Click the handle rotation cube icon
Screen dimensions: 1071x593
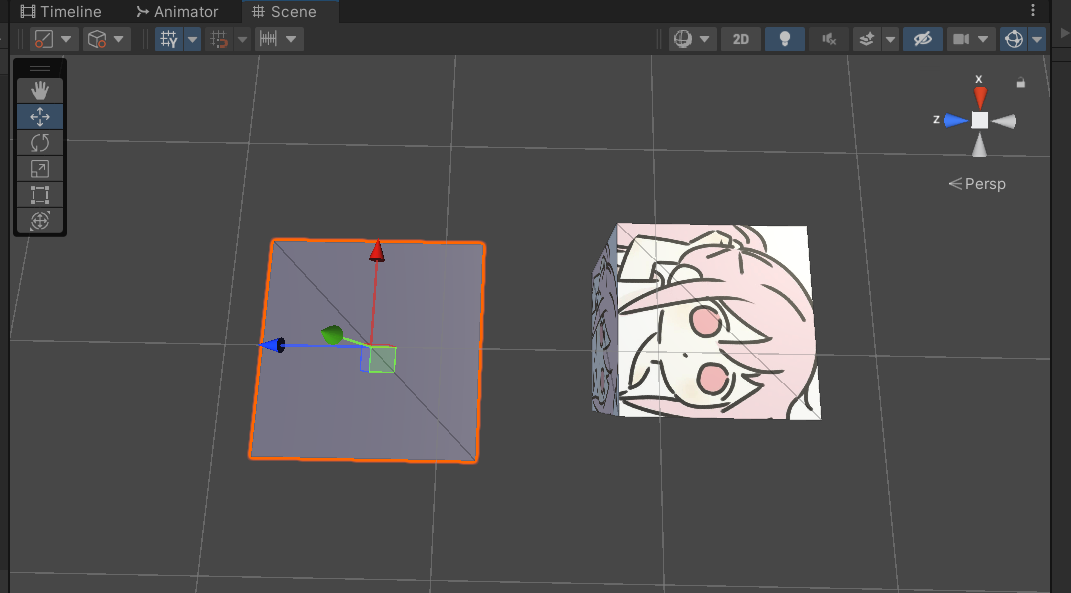tap(96, 39)
